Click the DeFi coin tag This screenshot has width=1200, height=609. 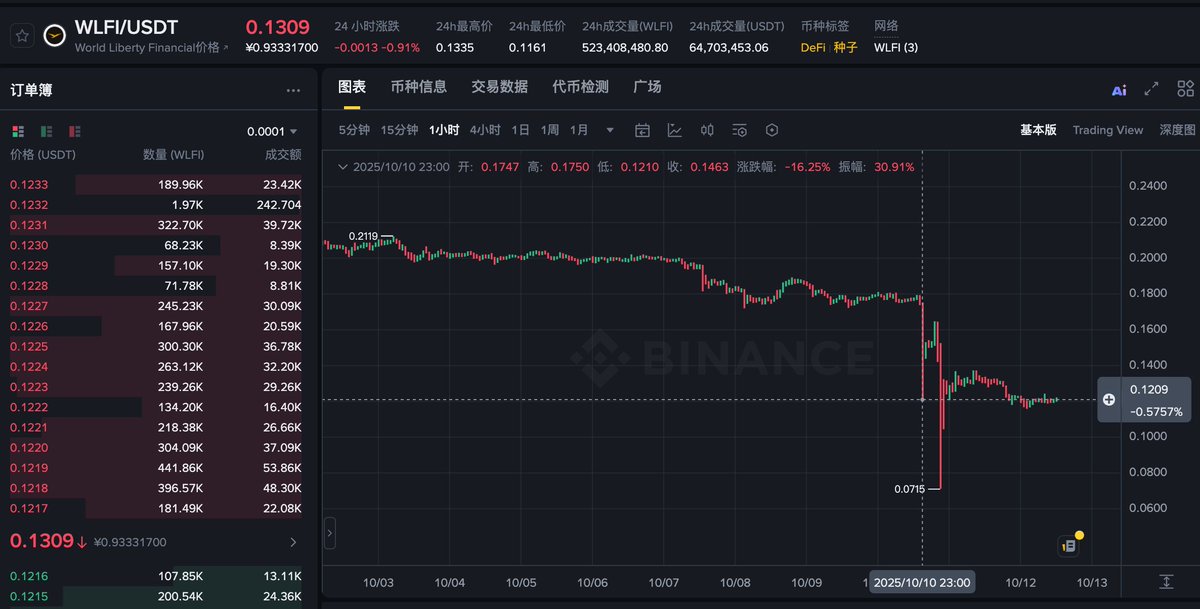tap(813, 47)
